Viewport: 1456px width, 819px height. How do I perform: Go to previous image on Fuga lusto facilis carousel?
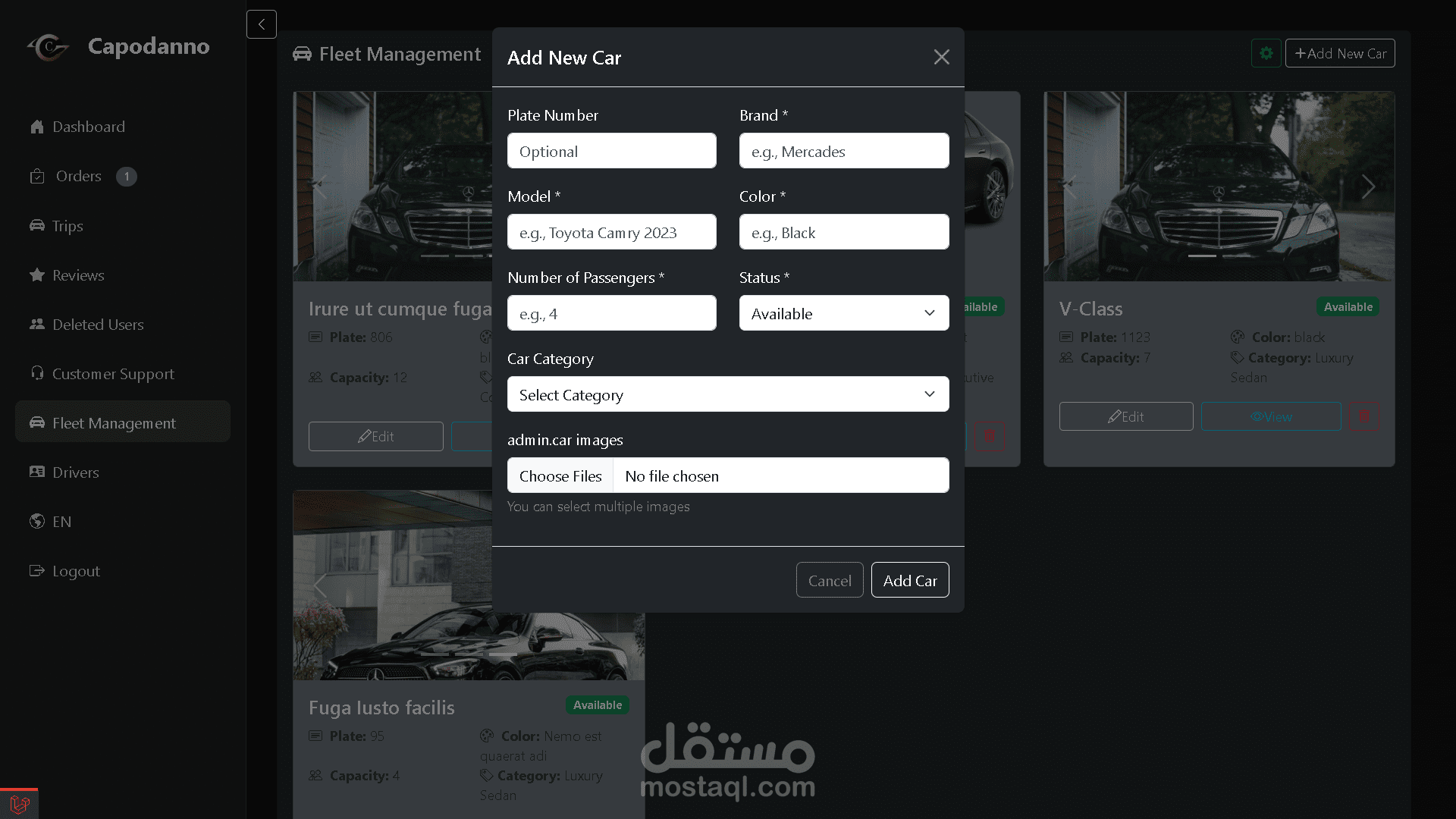point(319,585)
